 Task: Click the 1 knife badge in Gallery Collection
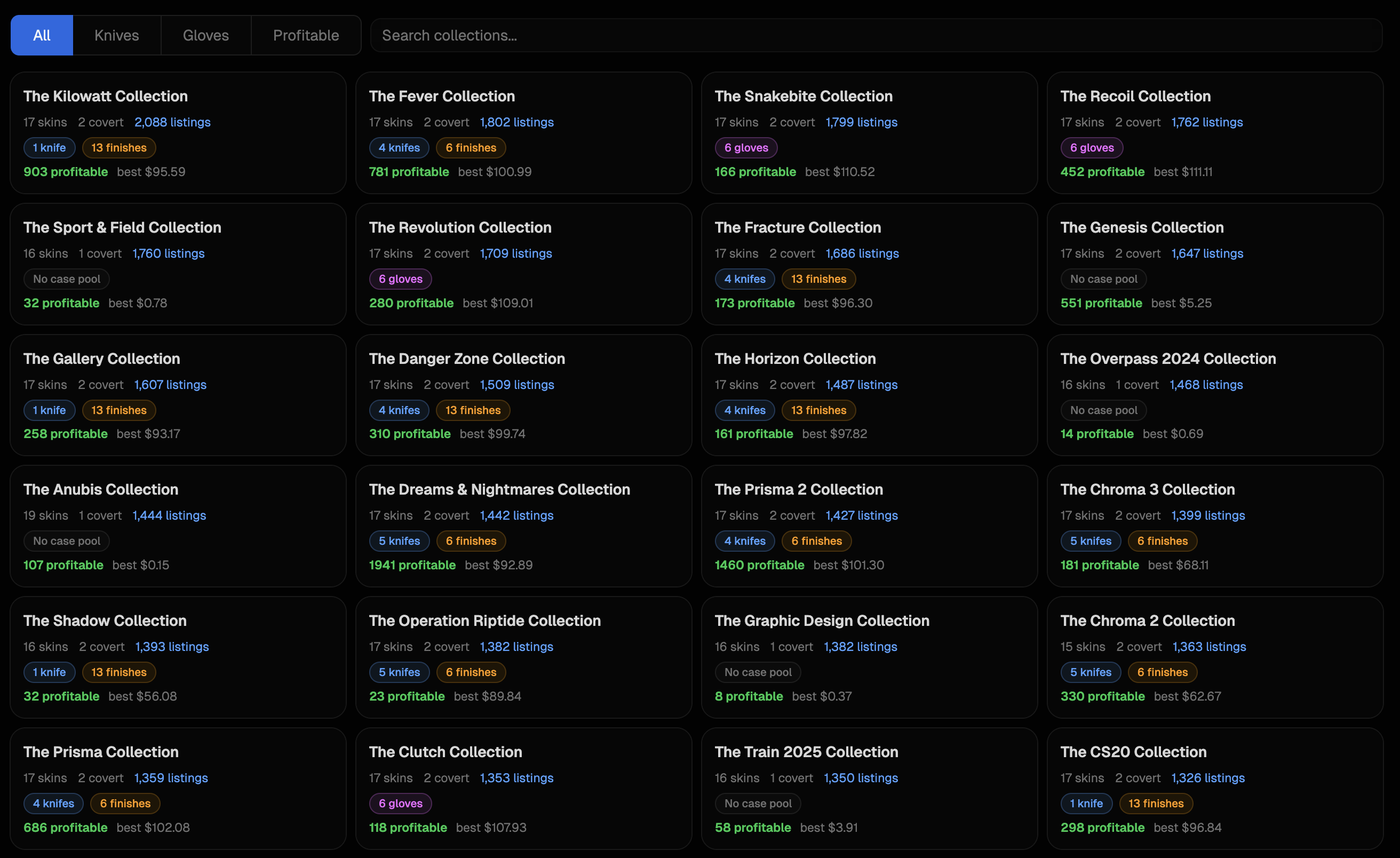50,410
